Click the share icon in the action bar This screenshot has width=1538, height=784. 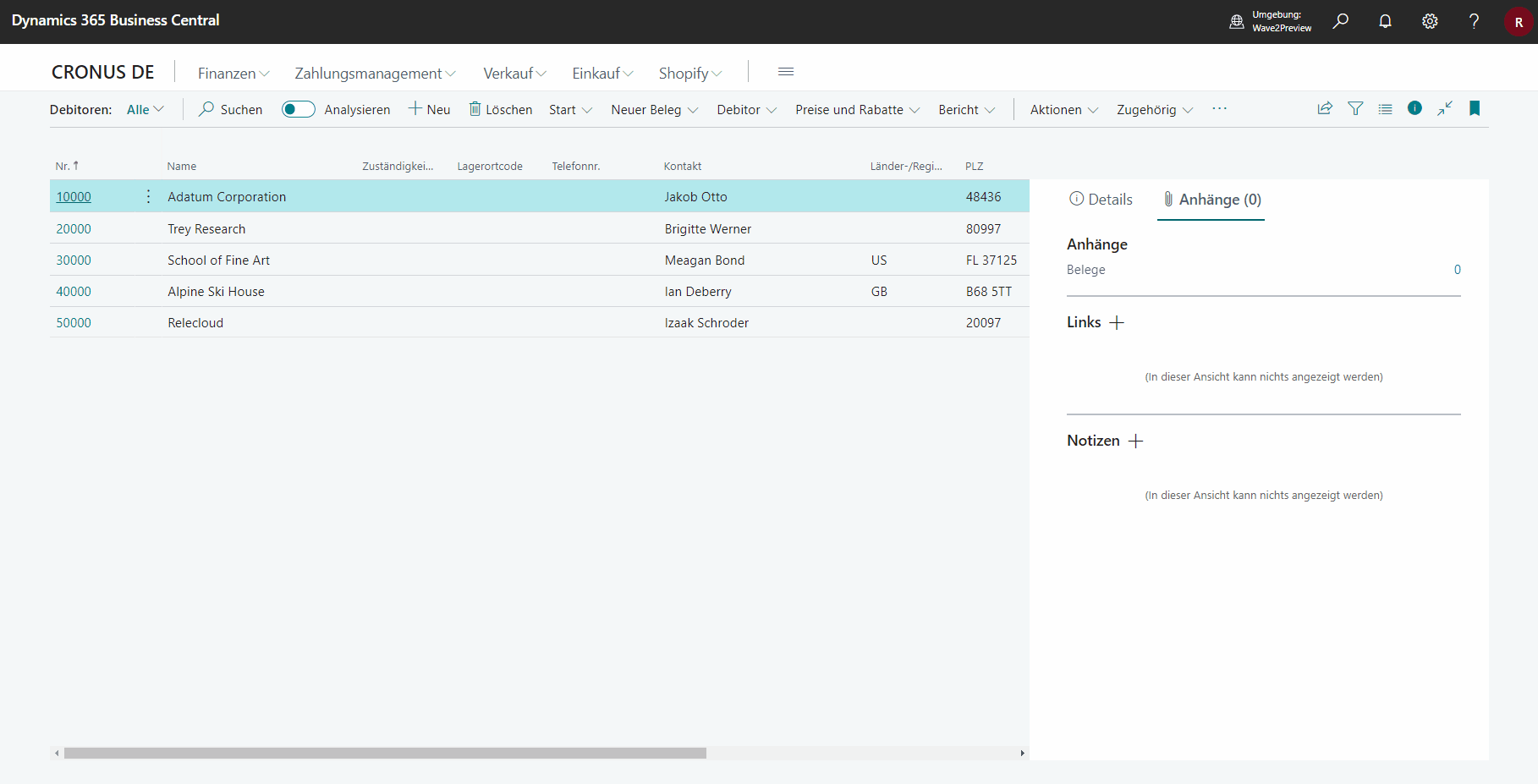[1325, 108]
